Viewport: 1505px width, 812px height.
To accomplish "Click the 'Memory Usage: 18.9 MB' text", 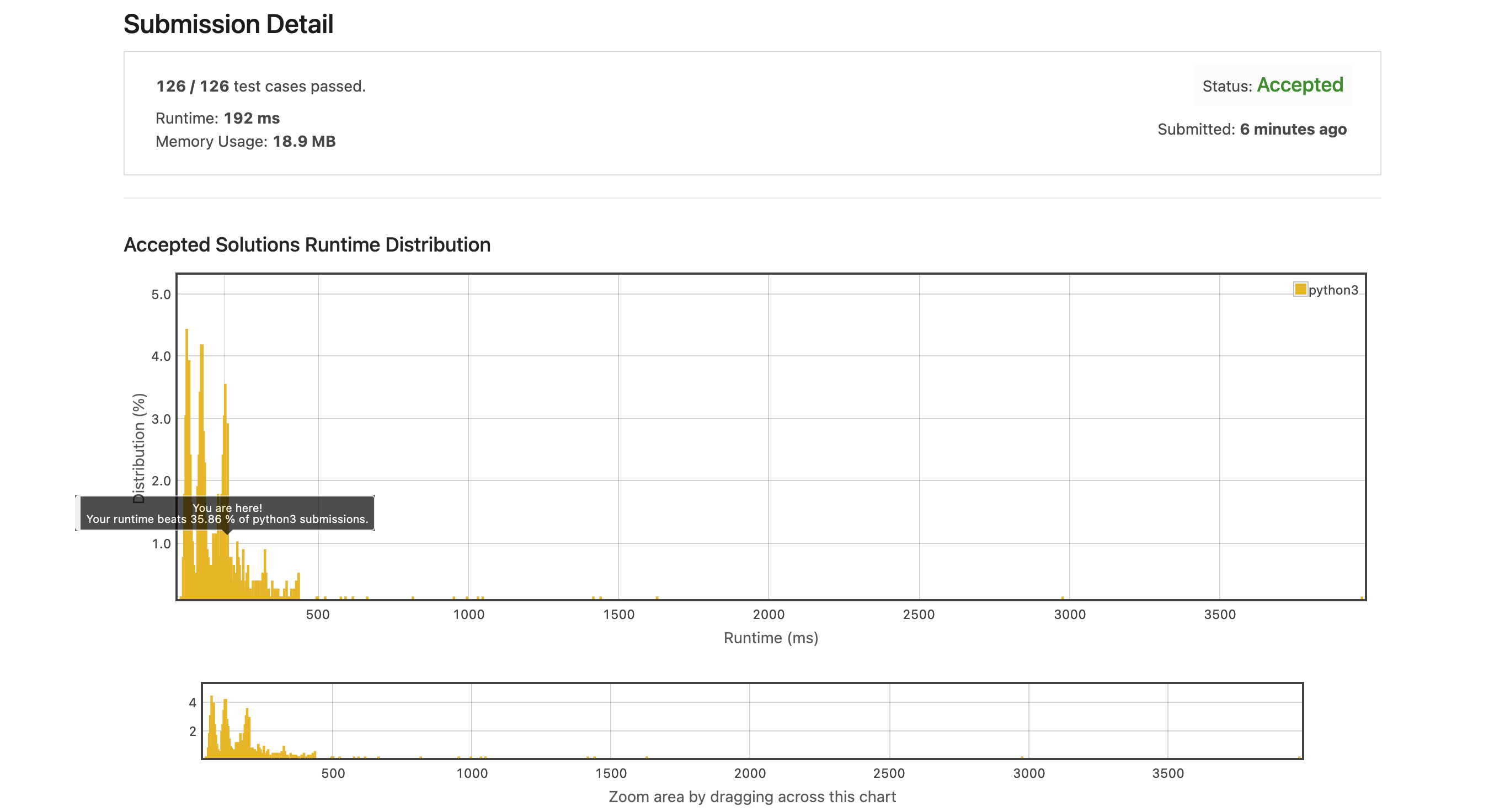I will click(x=245, y=141).
